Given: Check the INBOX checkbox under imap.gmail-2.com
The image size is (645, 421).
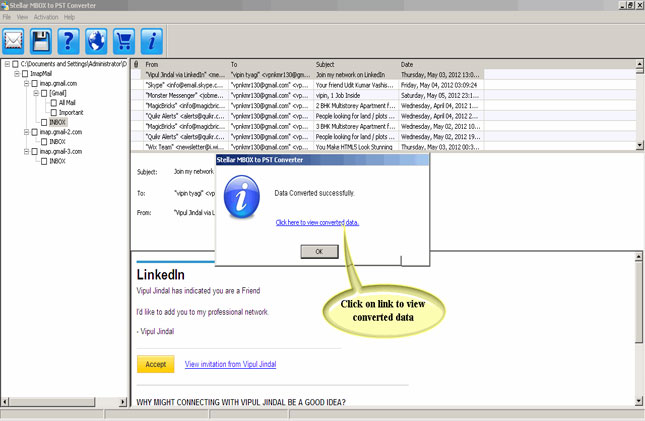Looking at the screenshot, I should click(44, 142).
